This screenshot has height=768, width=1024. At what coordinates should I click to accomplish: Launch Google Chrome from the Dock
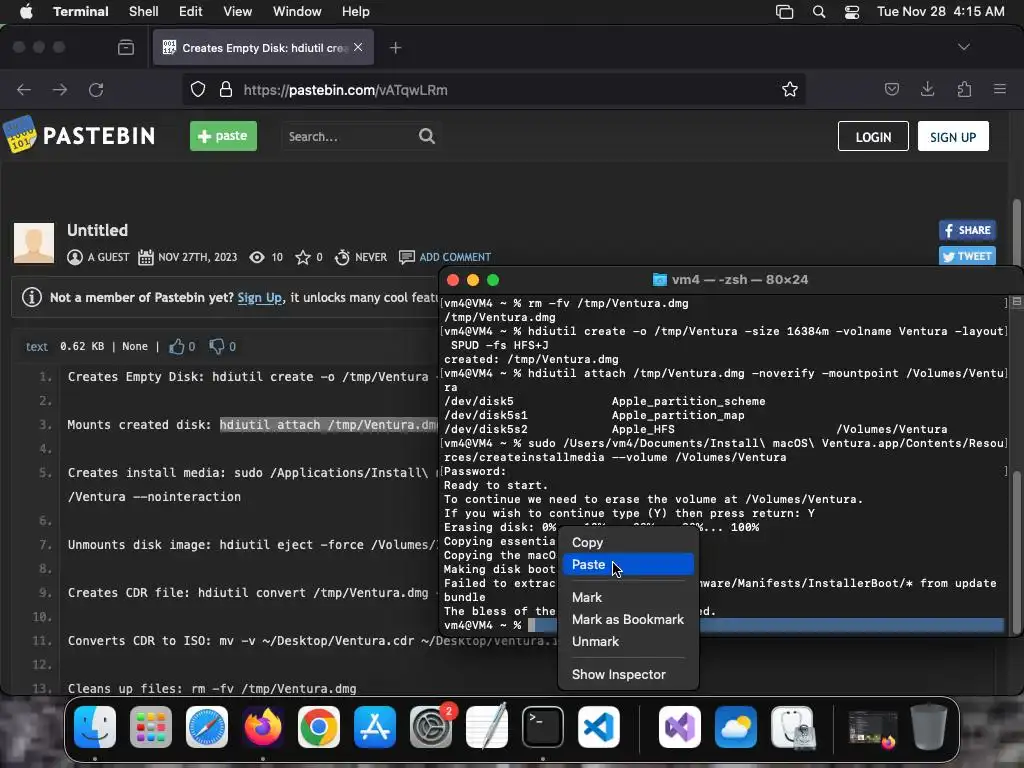point(319,727)
